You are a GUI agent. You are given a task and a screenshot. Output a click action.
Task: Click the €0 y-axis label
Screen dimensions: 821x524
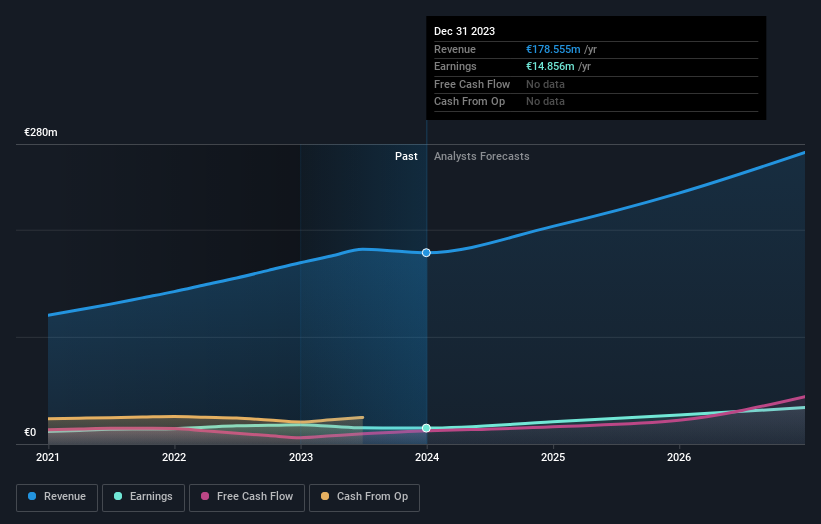tap(30, 432)
